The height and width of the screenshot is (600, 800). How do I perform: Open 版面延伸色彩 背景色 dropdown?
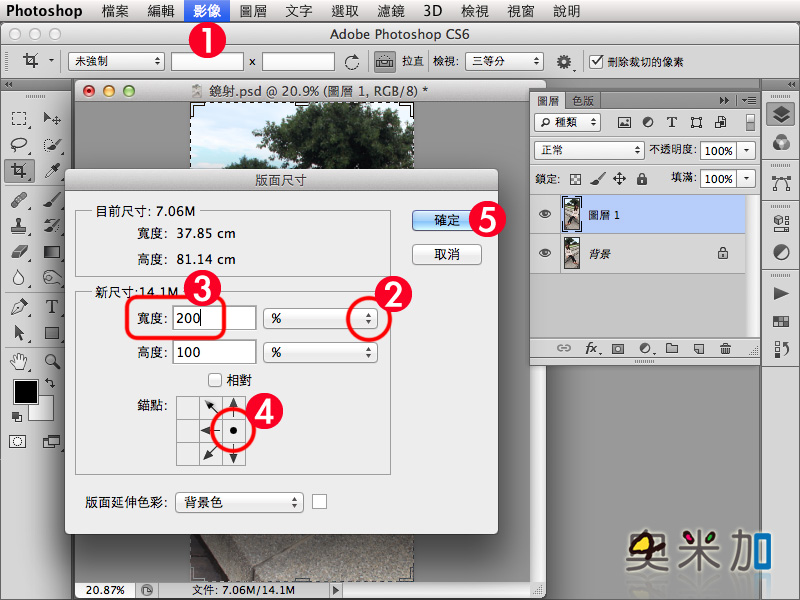point(239,502)
